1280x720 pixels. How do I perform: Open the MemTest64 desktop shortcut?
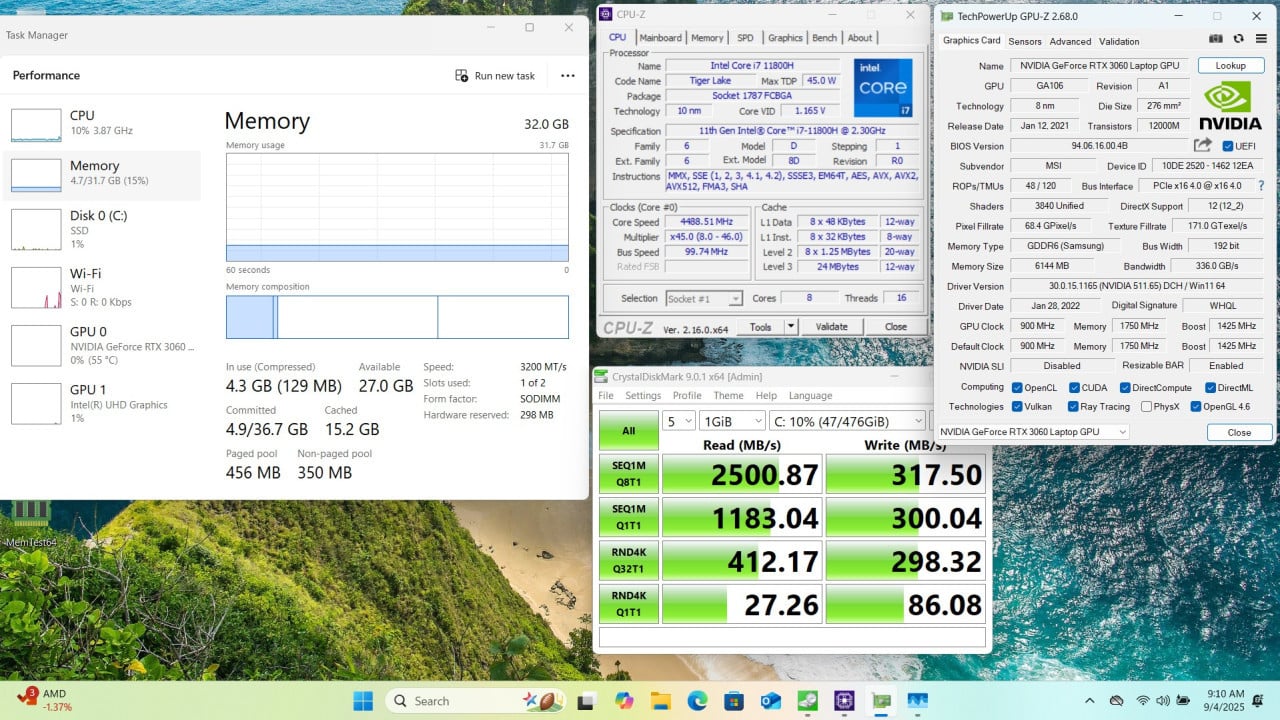click(x=30, y=523)
